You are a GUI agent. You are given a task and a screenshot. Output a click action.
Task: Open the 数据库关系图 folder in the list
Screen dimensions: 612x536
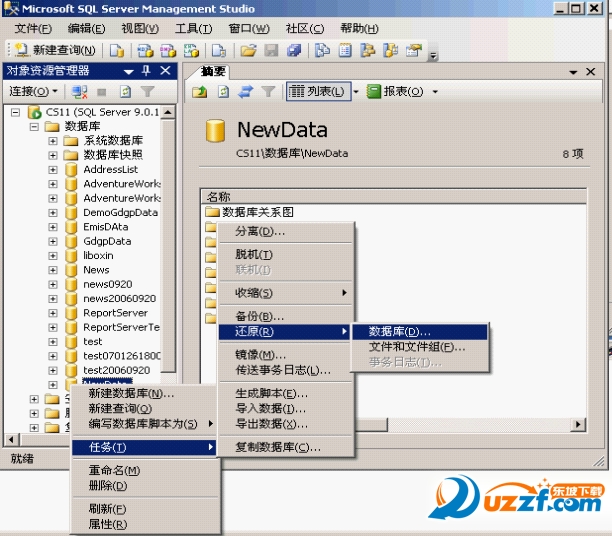pyautogui.click(x=250, y=212)
